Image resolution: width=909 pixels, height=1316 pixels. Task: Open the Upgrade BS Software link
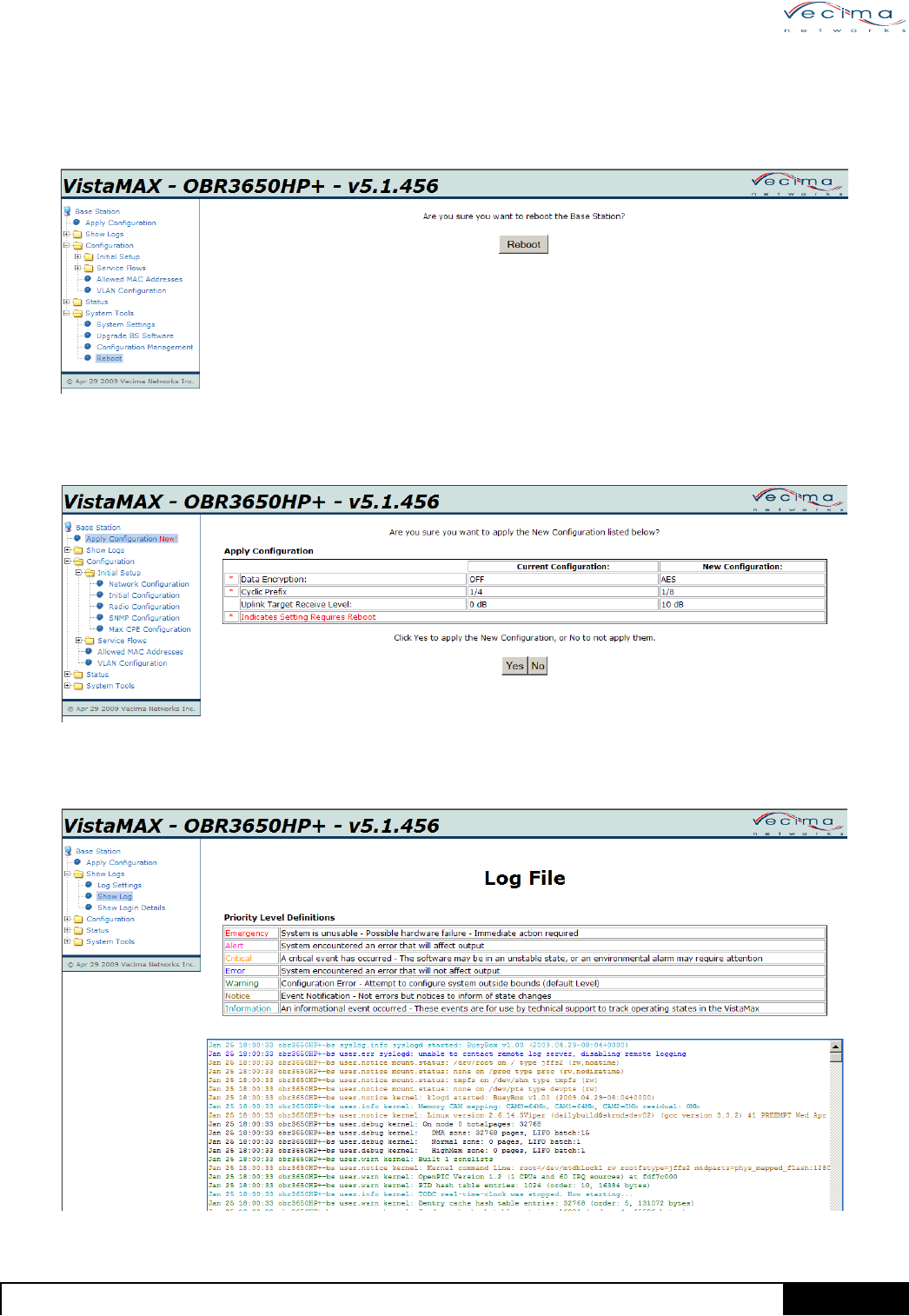click(135, 336)
